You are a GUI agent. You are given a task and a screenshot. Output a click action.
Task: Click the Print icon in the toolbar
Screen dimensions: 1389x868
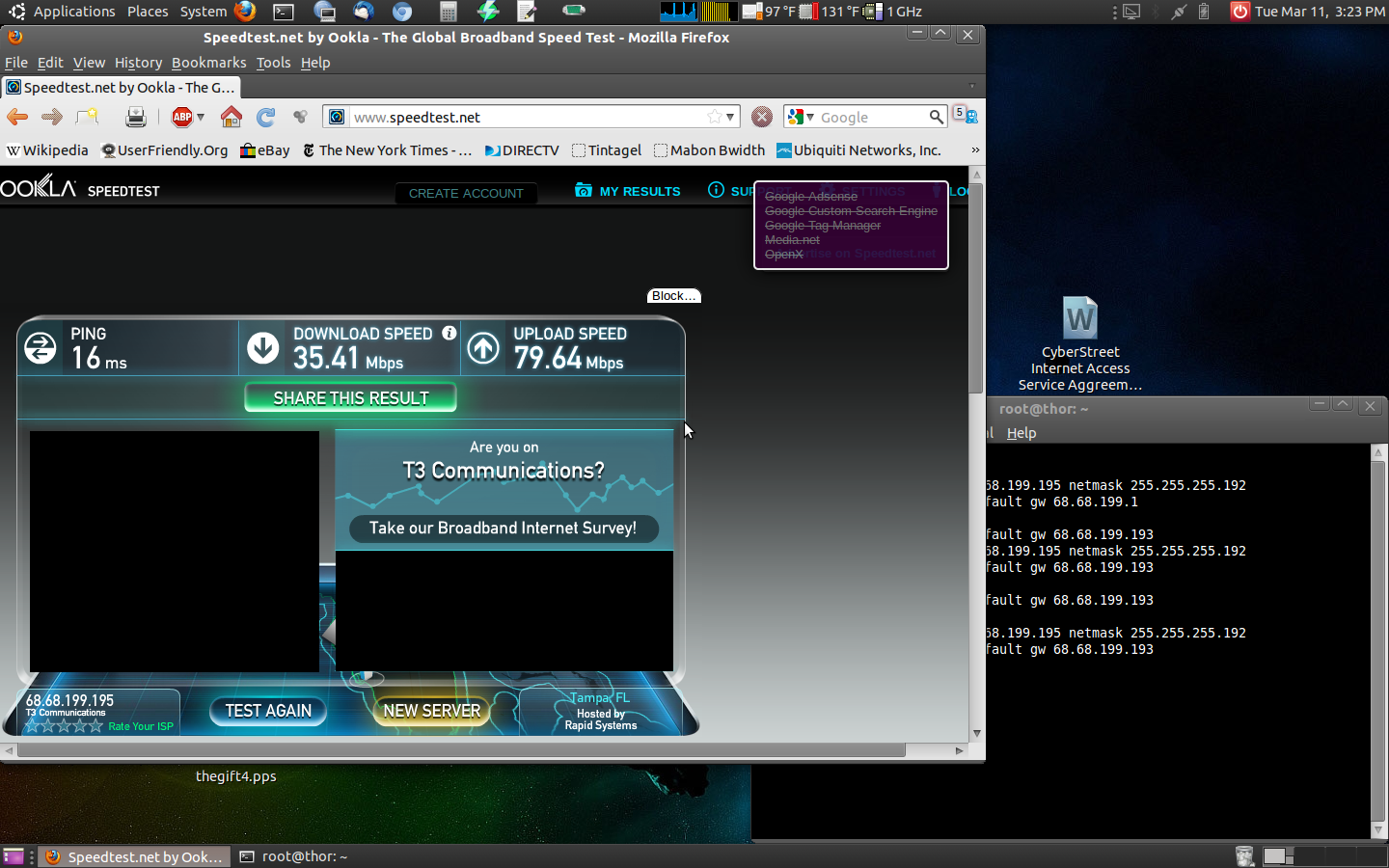click(x=136, y=117)
